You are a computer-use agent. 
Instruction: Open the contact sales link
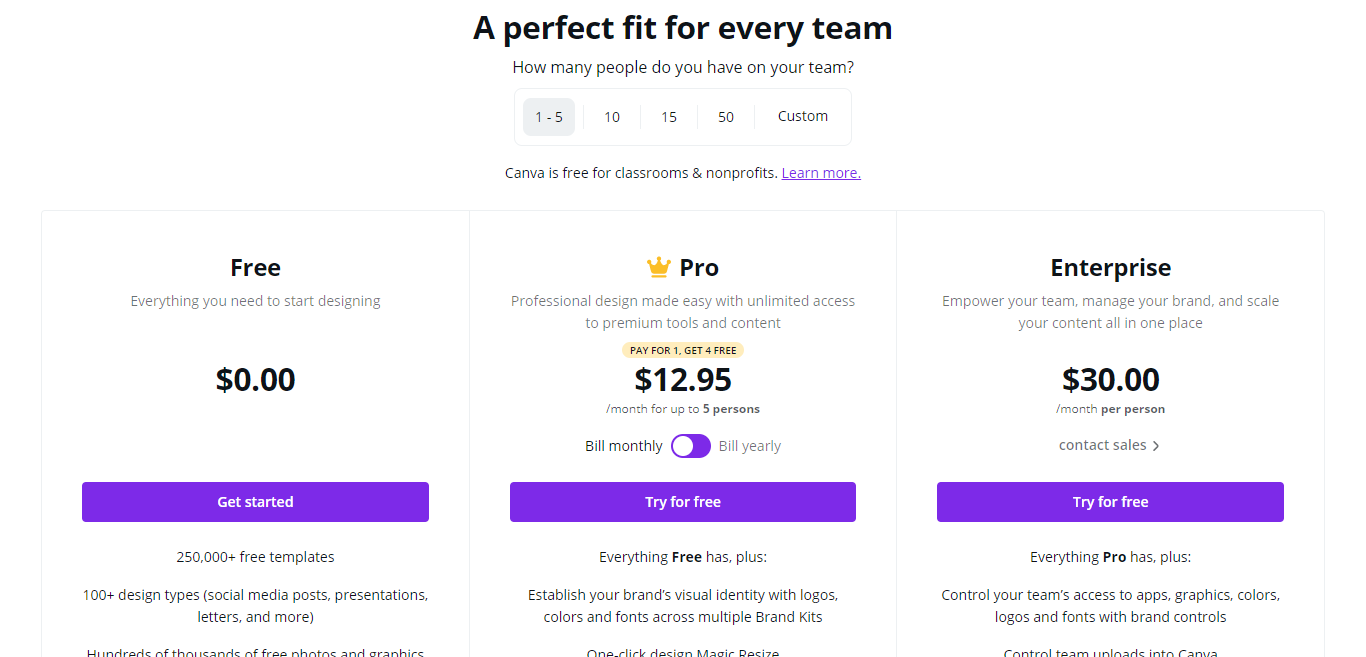(1103, 445)
